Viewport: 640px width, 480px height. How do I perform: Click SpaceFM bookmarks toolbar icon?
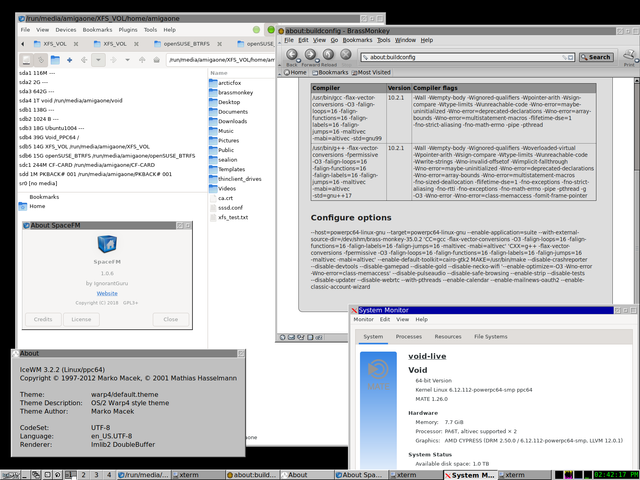41,60
